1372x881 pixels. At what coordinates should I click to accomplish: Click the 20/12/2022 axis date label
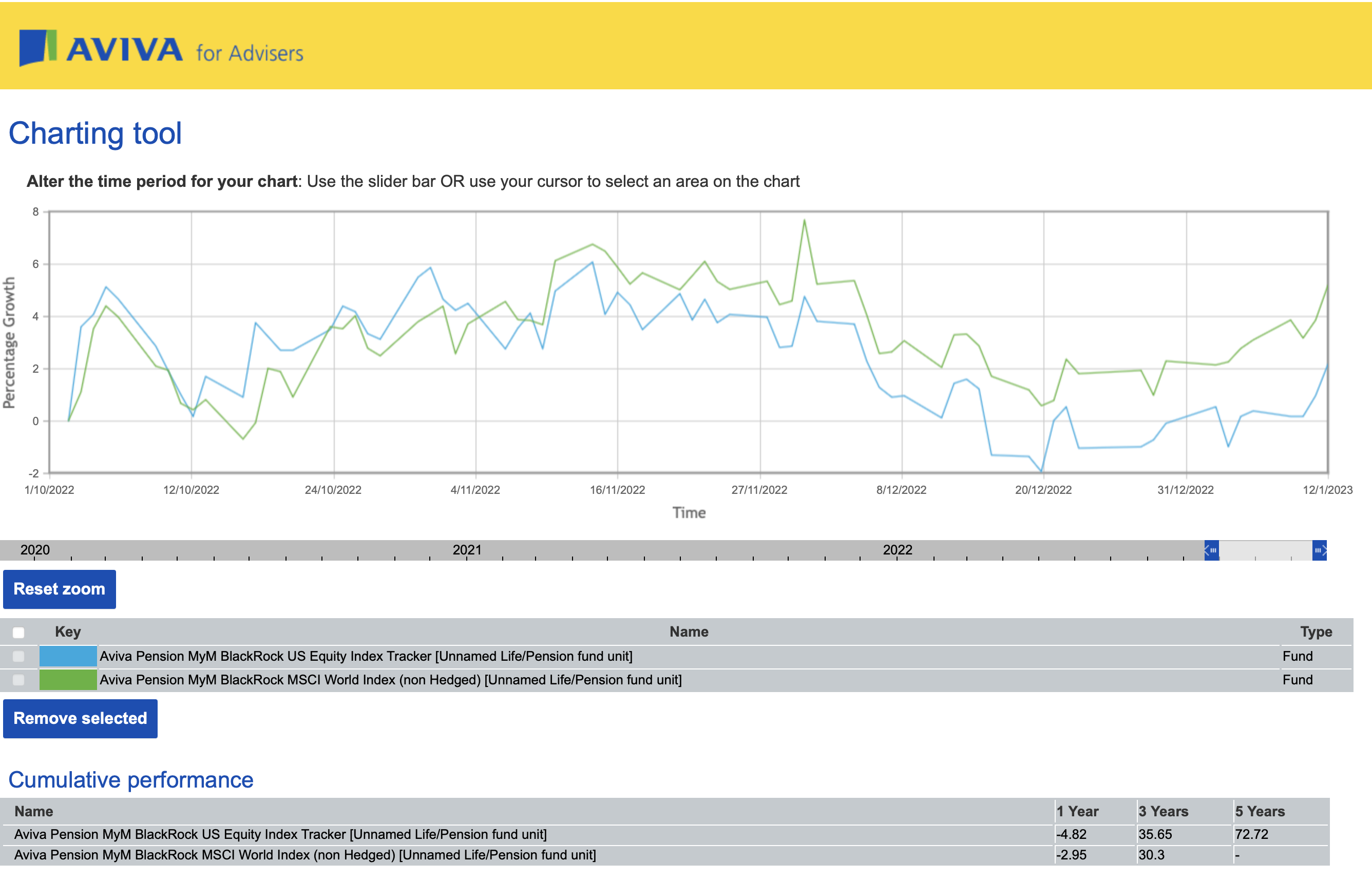(x=1043, y=490)
